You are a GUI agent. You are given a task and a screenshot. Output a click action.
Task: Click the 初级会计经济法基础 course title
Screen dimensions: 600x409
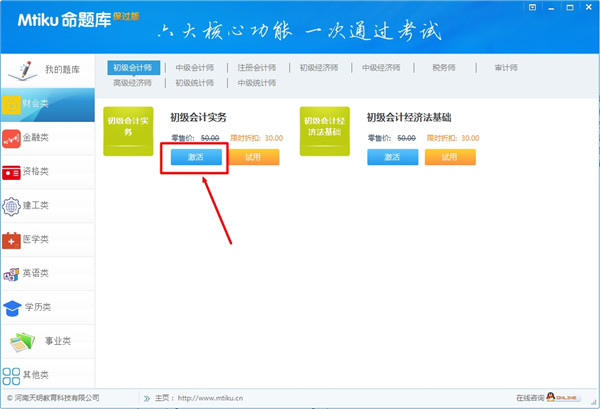tap(409, 117)
